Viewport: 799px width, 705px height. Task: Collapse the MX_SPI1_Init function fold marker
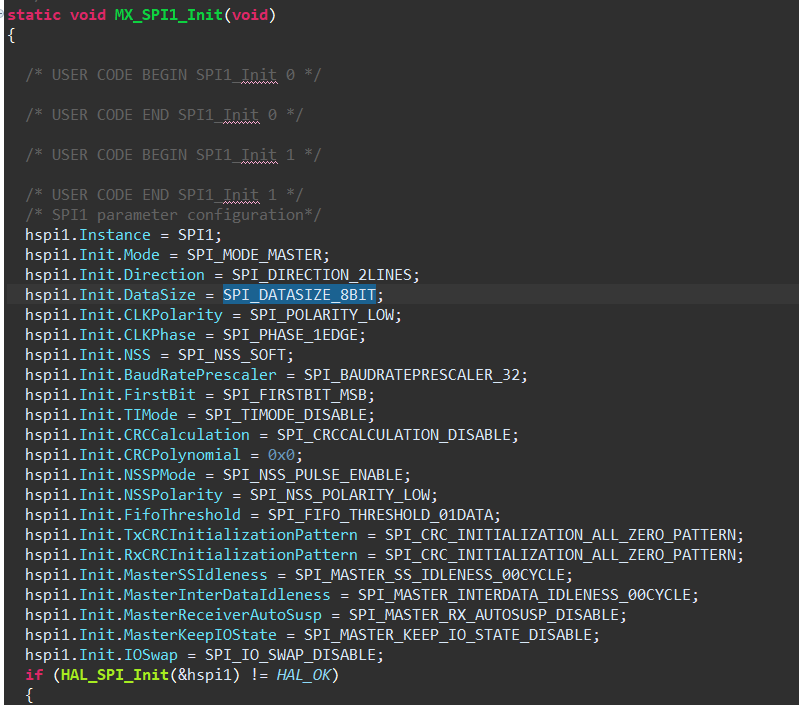[x=3, y=15]
